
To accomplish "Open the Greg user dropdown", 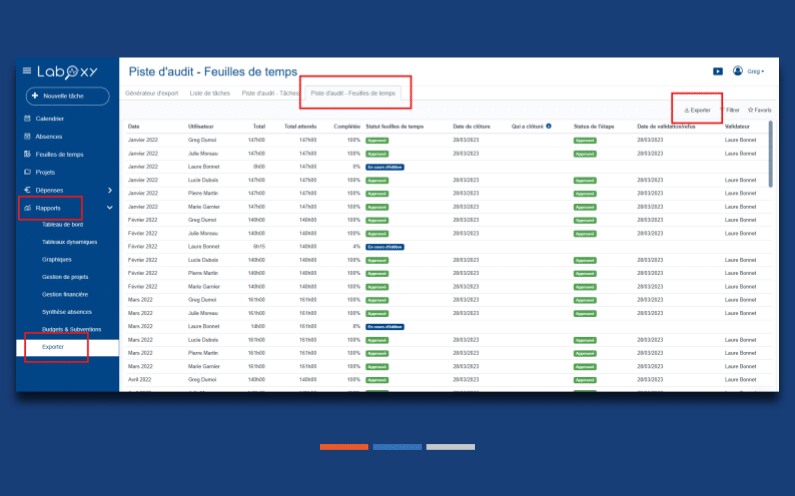I will point(755,71).
